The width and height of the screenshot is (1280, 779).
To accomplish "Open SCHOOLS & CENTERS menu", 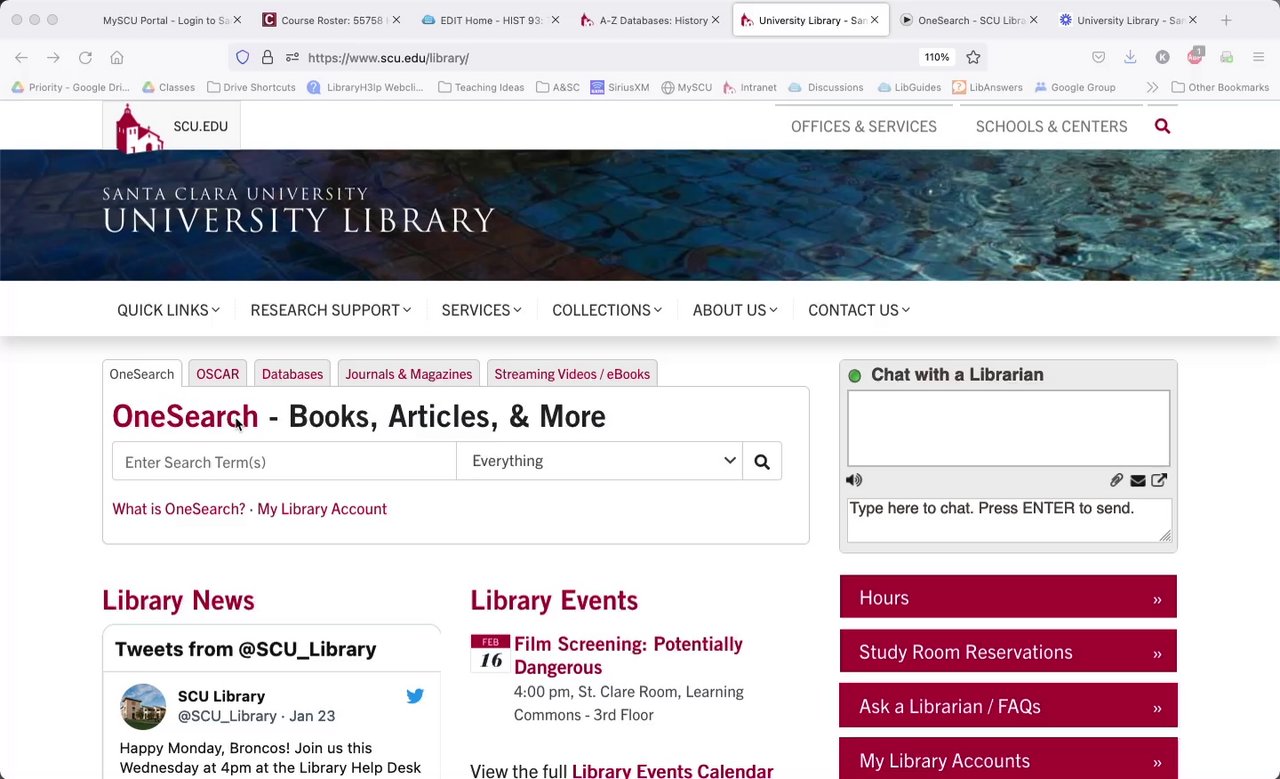I will 1051,126.
